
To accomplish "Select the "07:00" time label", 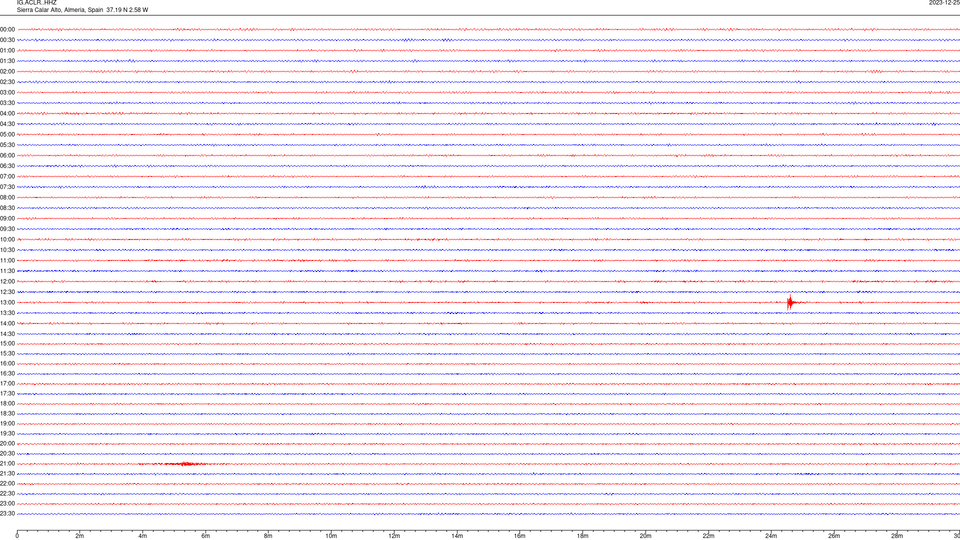I will (7, 176).
